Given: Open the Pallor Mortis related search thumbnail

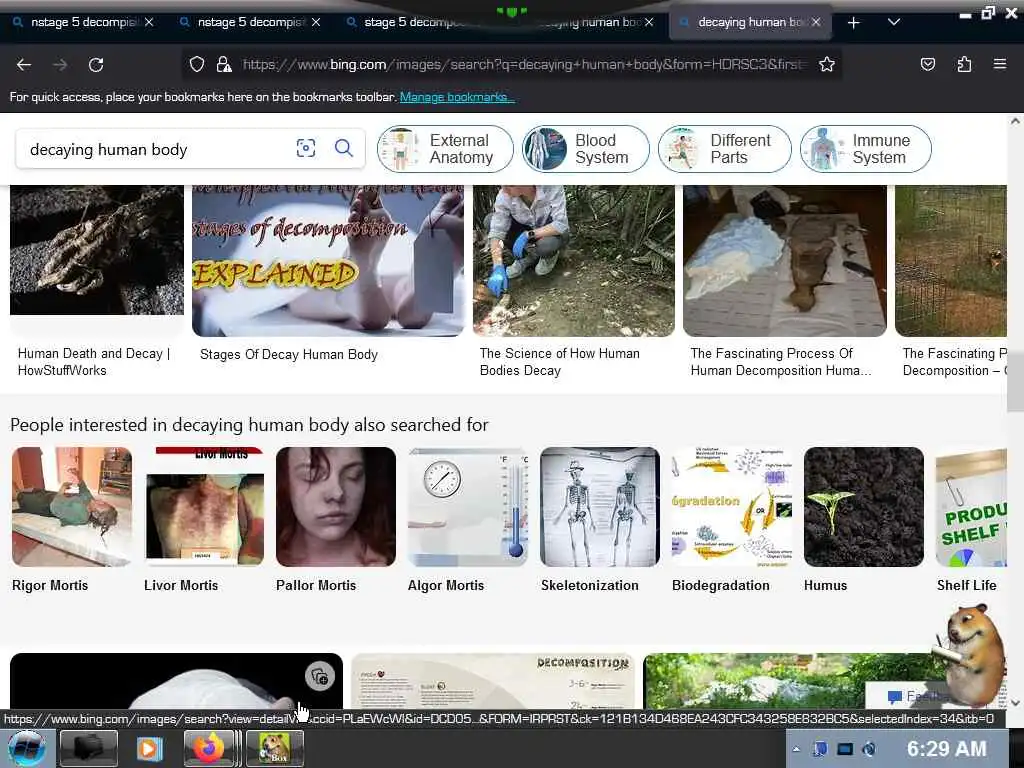Looking at the screenshot, I should (x=336, y=507).
